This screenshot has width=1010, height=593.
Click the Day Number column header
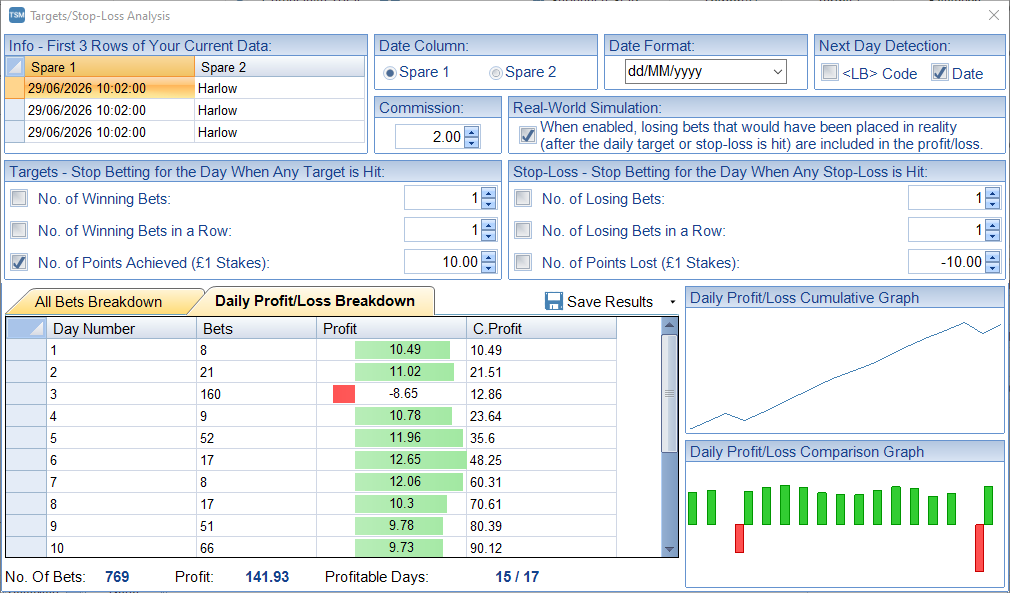point(122,328)
